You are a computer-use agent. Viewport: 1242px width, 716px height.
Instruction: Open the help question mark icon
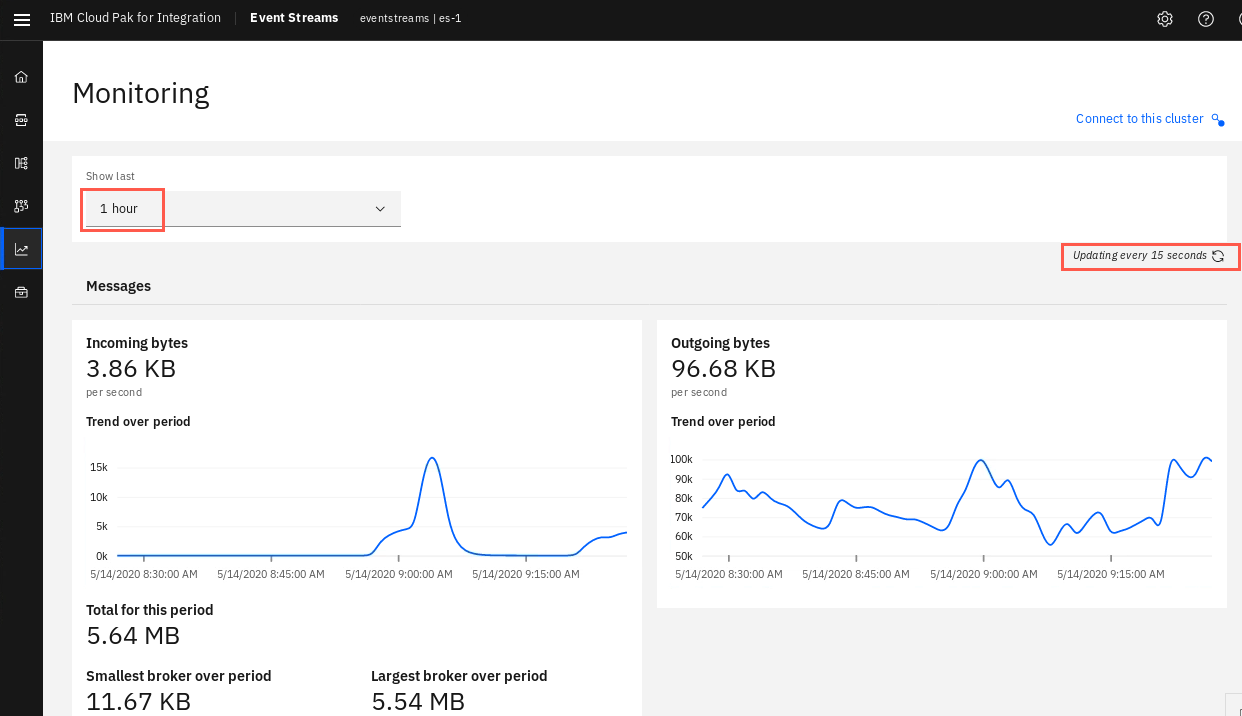click(1206, 19)
